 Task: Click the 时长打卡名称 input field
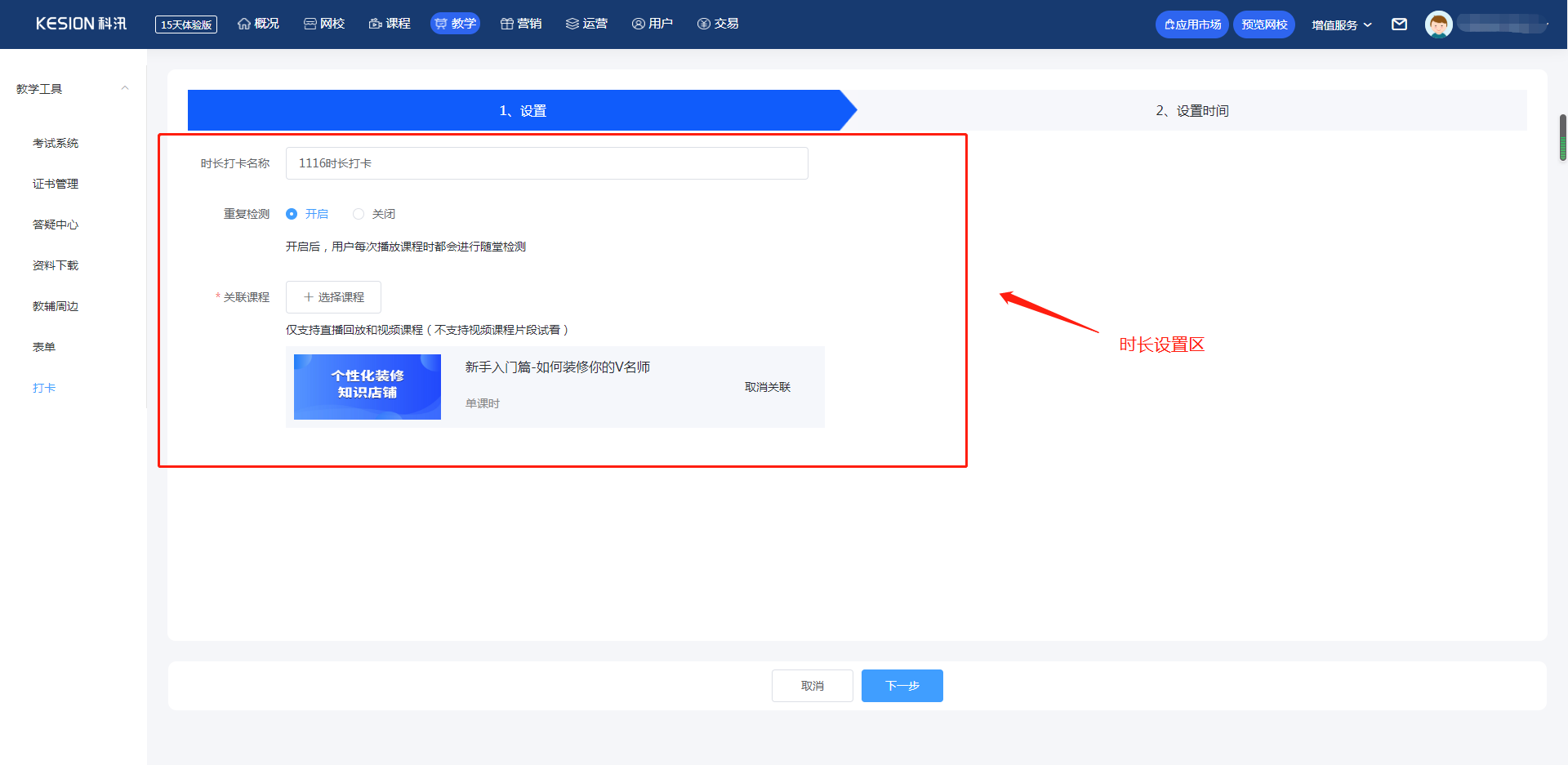(x=546, y=163)
